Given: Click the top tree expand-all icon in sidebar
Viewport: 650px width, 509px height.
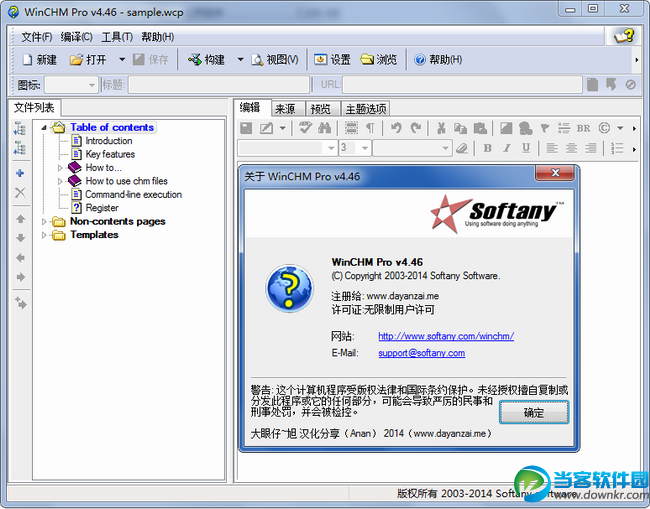Looking at the screenshot, I should [x=19, y=128].
